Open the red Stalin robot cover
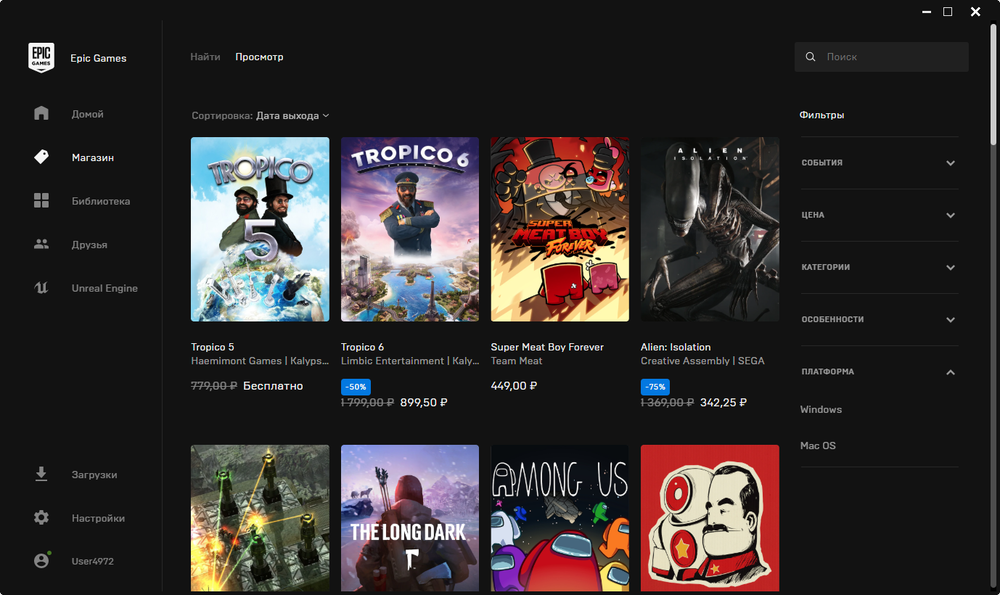This screenshot has height=595, width=1000. pyautogui.click(x=710, y=518)
